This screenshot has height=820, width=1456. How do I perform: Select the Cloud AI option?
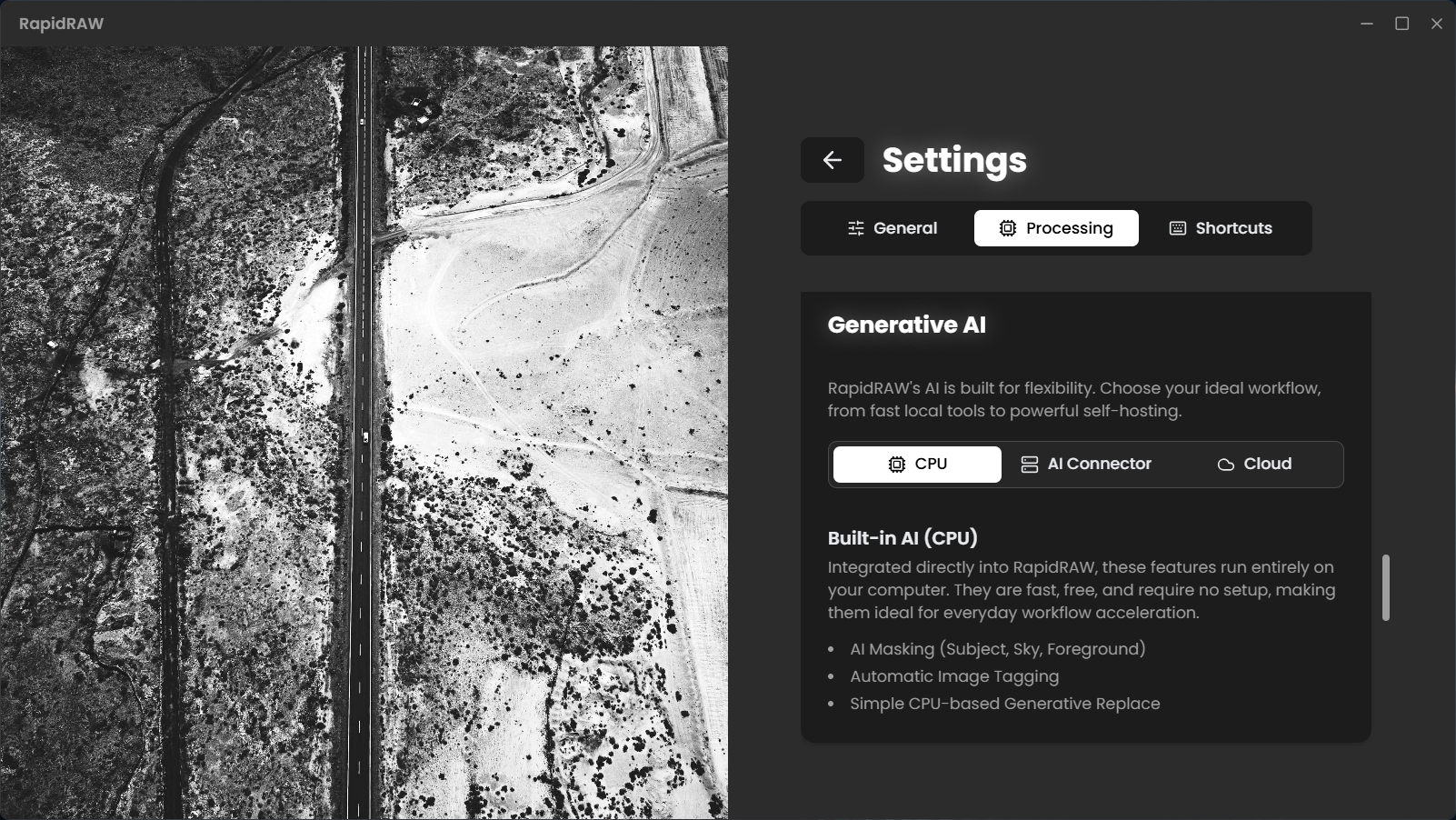[x=1254, y=465]
